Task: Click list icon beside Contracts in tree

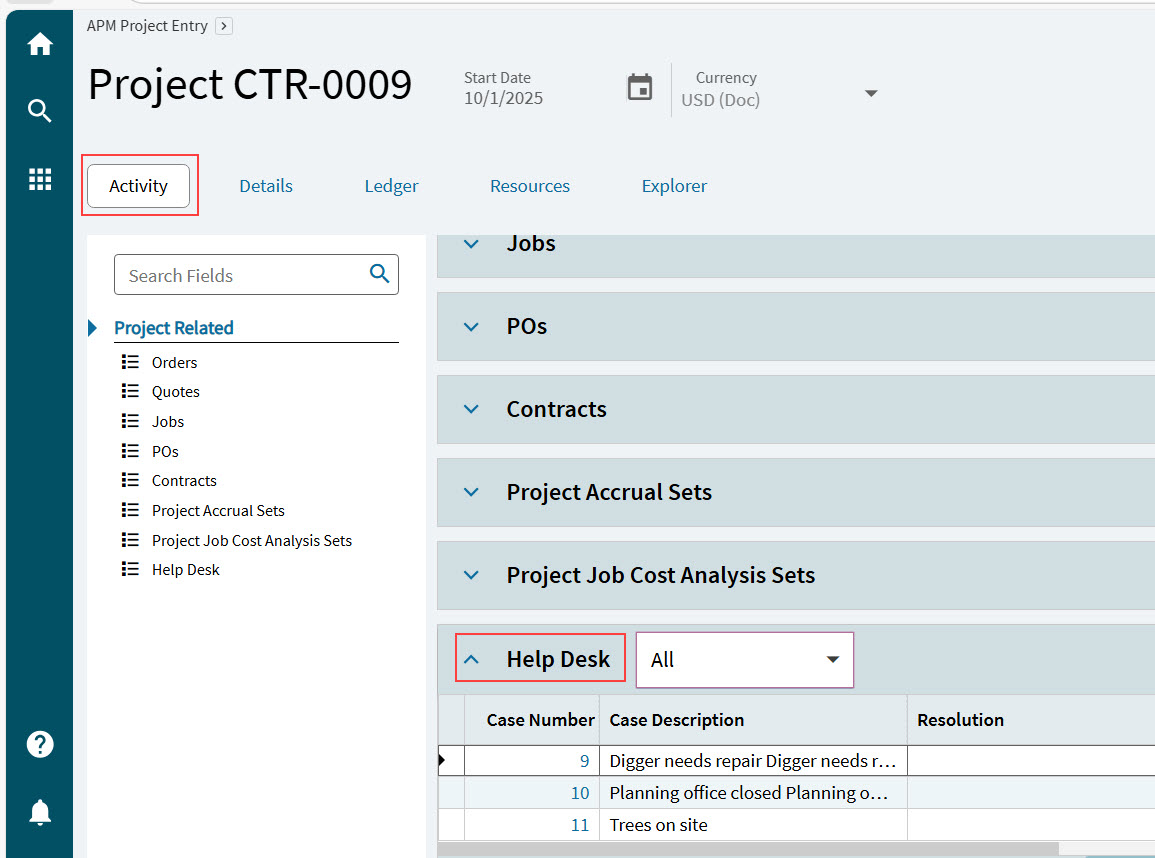Action: [x=130, y=480]
